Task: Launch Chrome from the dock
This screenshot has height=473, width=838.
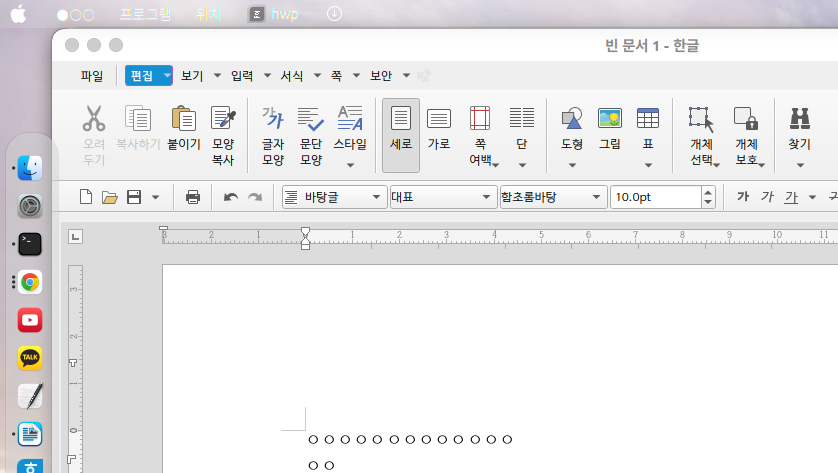Action: pos(30,282)
